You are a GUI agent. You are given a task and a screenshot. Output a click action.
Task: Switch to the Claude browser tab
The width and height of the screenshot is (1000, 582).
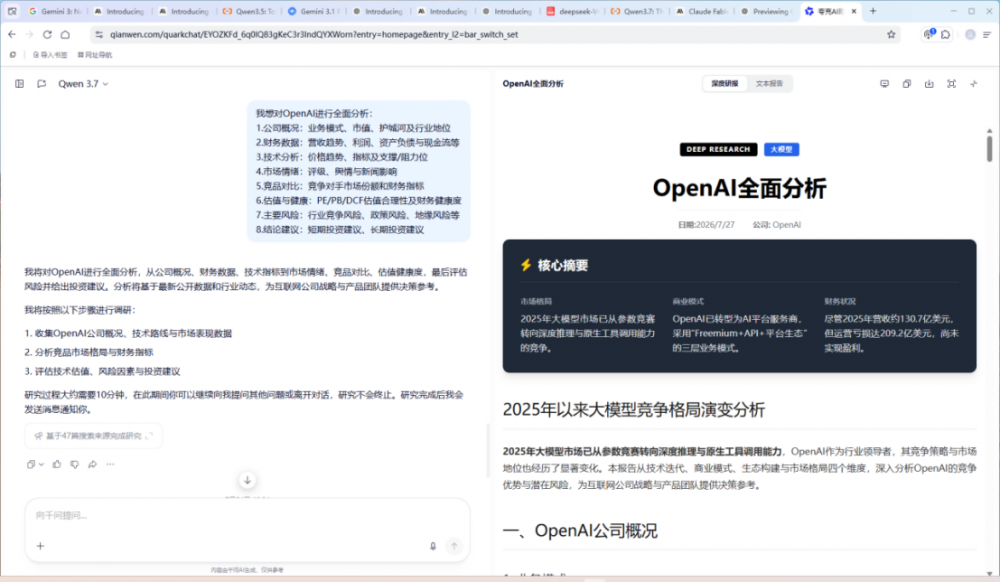pyautogui.click(x=702, y=11)
